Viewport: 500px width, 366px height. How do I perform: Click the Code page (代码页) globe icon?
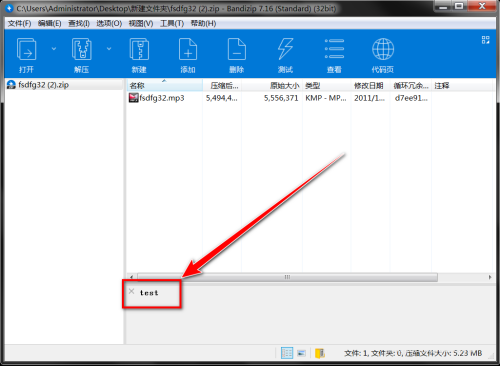coord(383,49)
